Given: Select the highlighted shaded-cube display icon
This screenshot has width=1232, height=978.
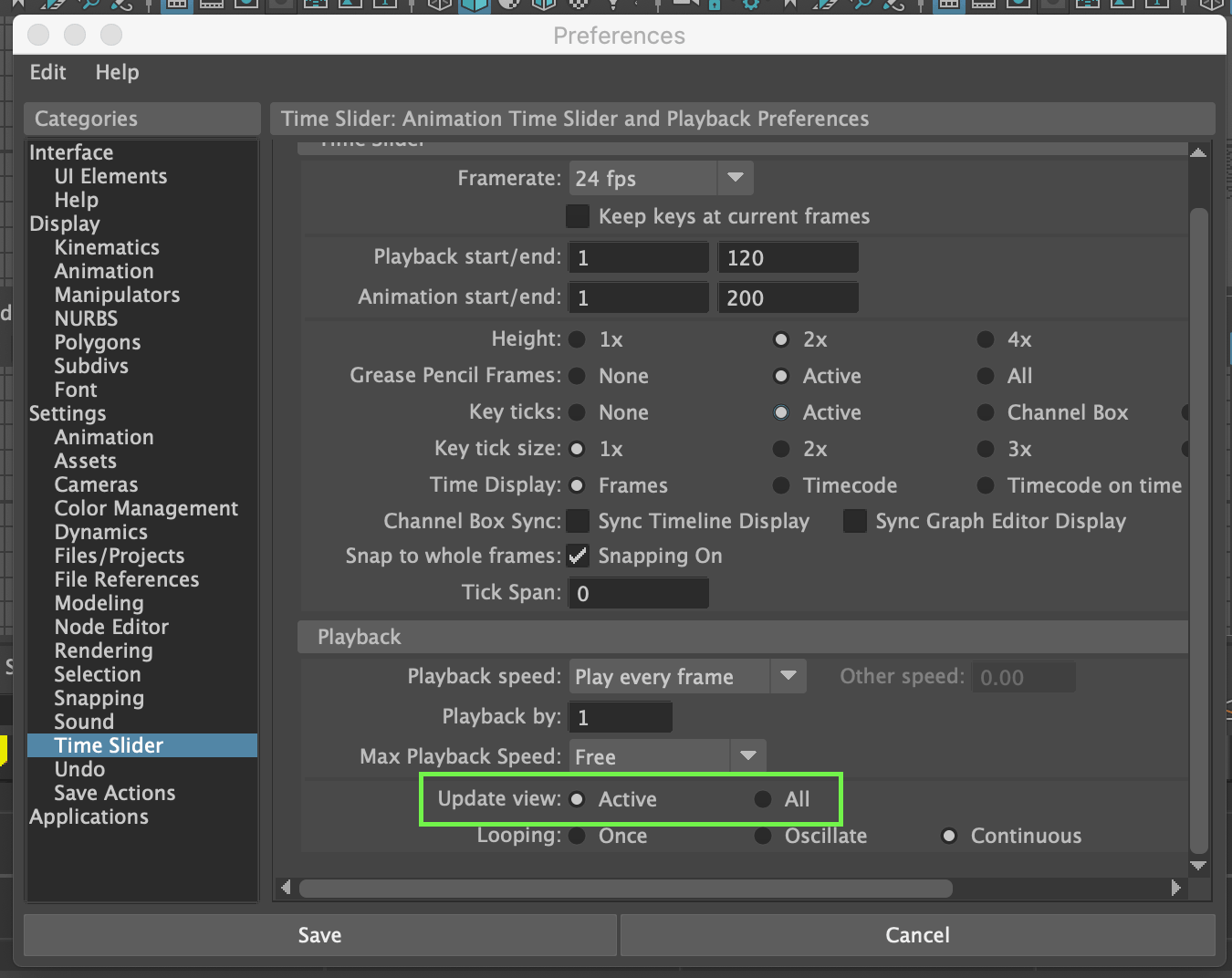Looking at the screenshot, I should [x=475, y=7].
